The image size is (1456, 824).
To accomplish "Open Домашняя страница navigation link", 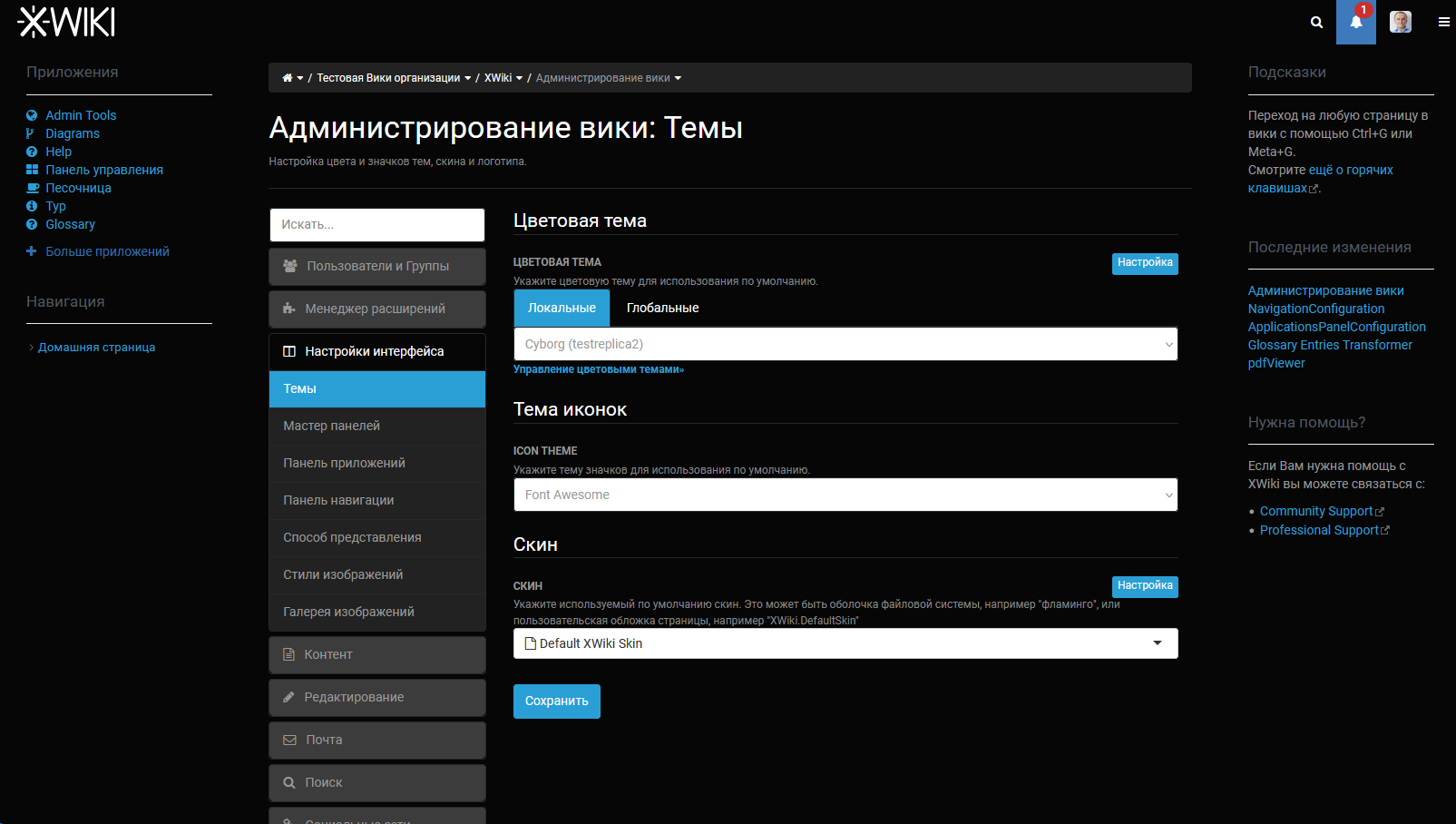I will pyautogui.click(x=96, y=348).
